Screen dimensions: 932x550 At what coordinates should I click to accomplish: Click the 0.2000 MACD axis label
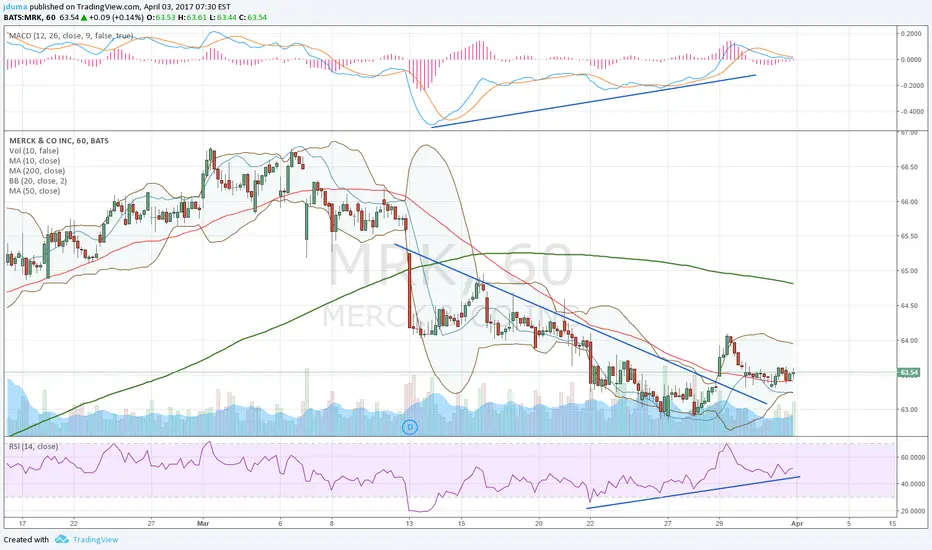[x=912, y=34]
